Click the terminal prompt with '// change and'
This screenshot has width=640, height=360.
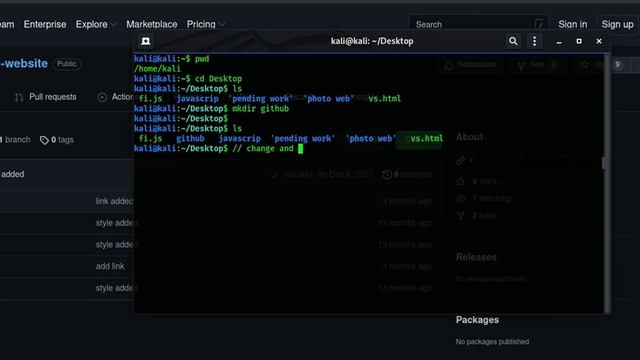[x=218, y=149]
